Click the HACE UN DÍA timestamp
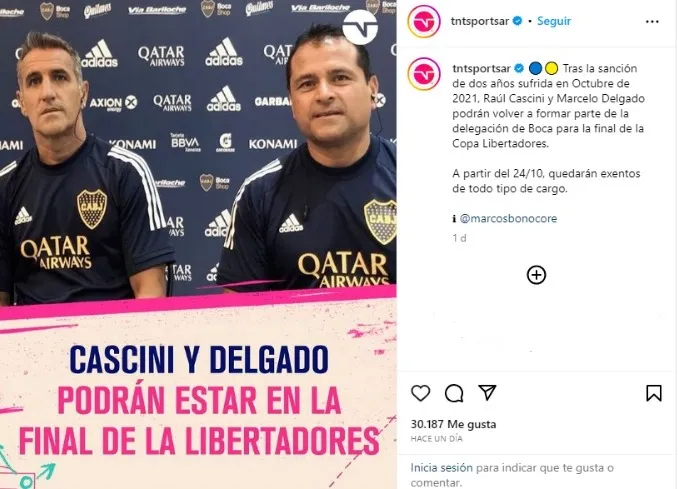 point(436,438)
